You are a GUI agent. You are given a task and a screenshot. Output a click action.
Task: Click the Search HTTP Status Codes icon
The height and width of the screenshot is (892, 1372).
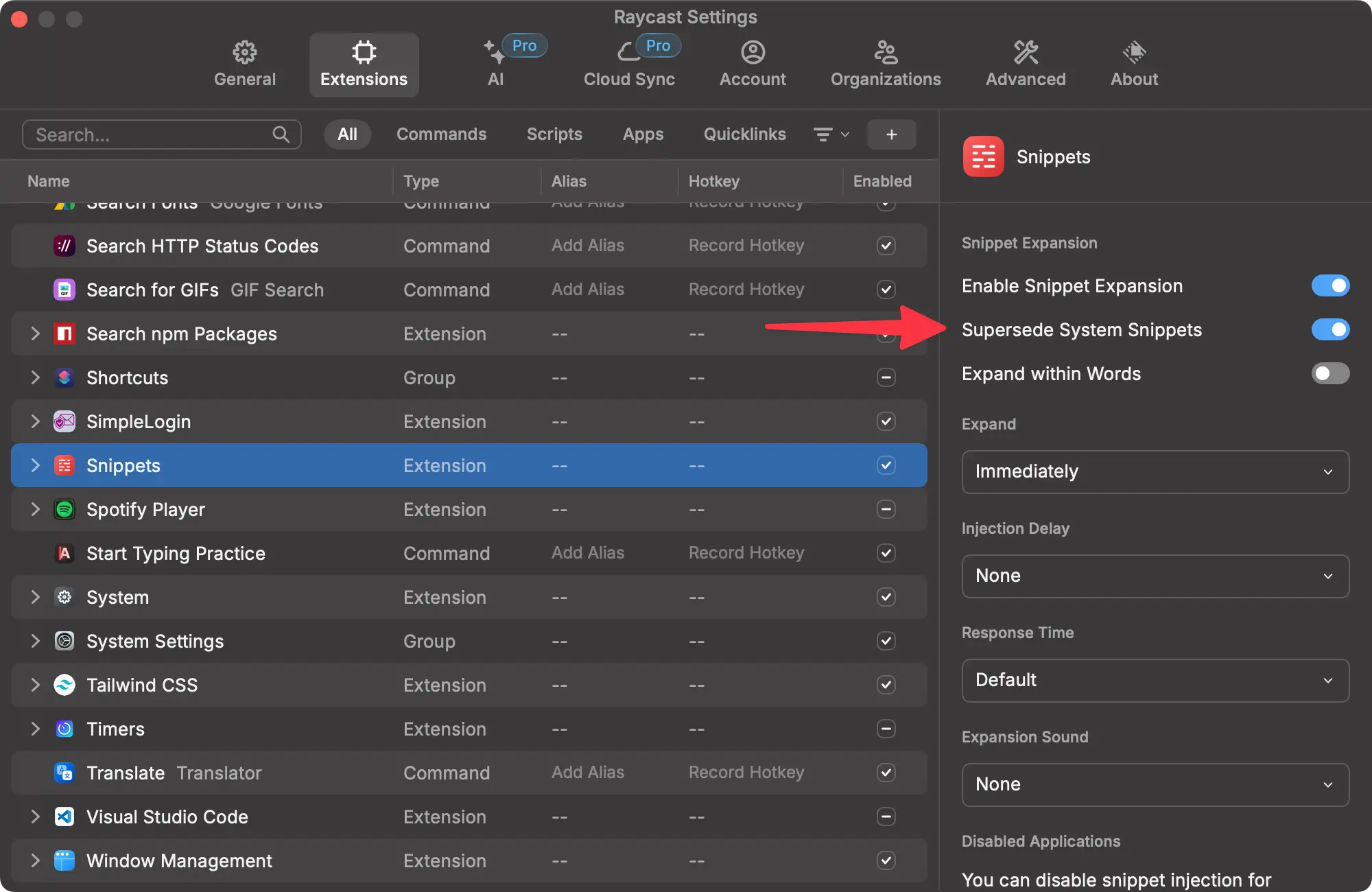click(64, 246)
